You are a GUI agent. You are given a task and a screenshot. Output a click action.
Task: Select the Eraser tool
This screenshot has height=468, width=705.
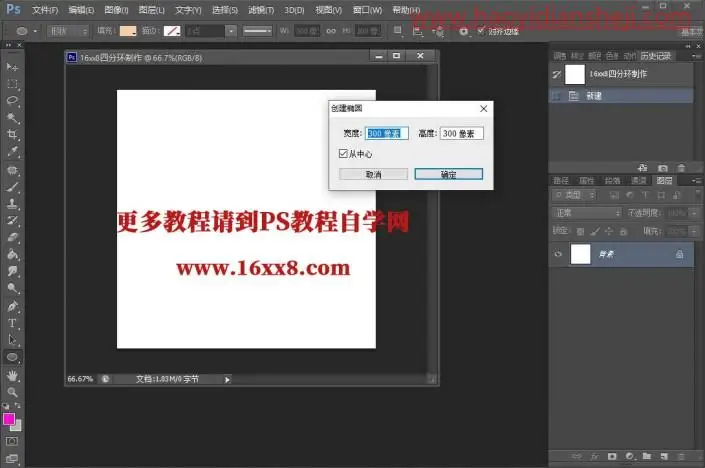pos(12,237)
